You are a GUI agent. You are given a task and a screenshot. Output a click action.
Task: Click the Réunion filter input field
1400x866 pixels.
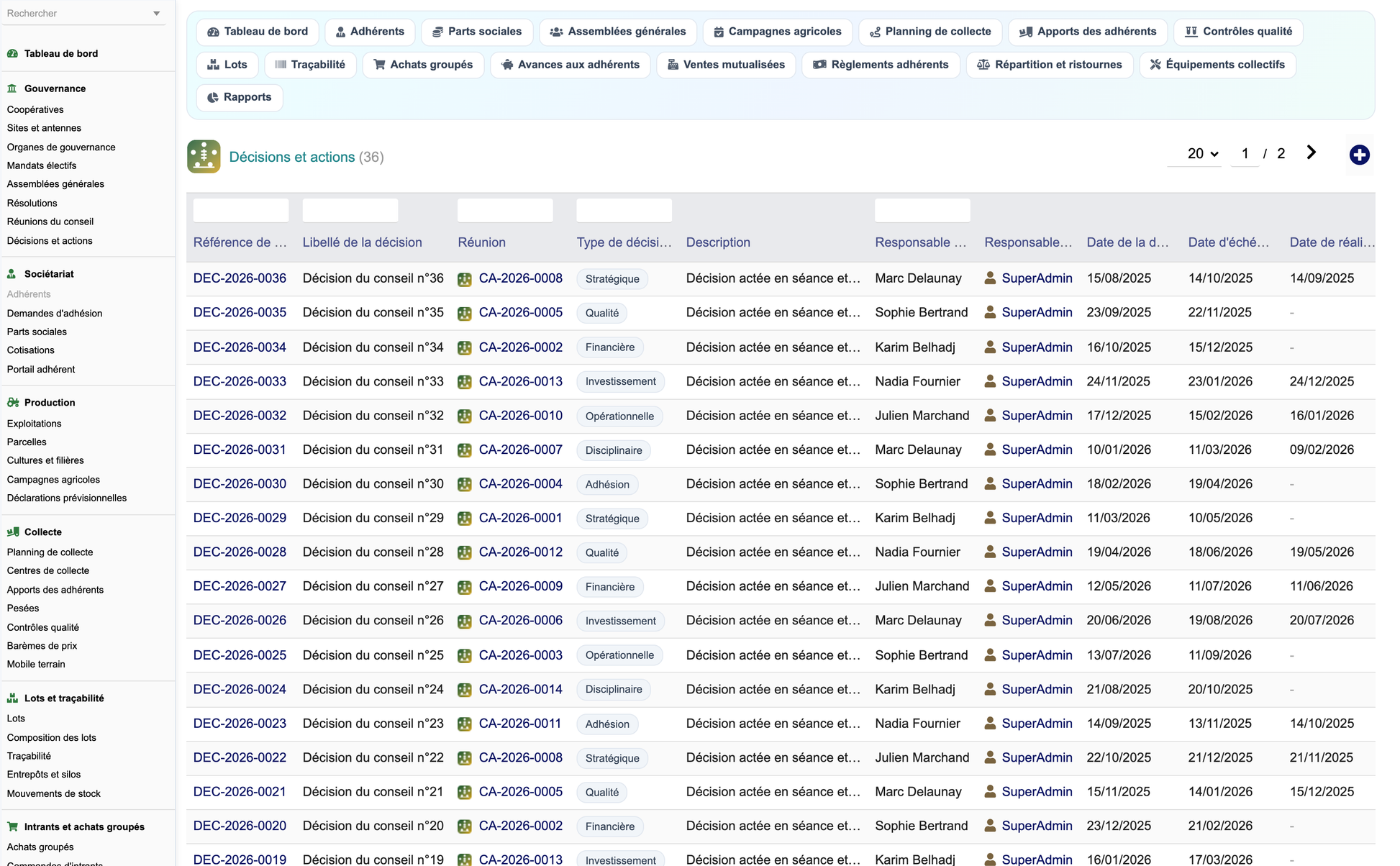point(505,210)
